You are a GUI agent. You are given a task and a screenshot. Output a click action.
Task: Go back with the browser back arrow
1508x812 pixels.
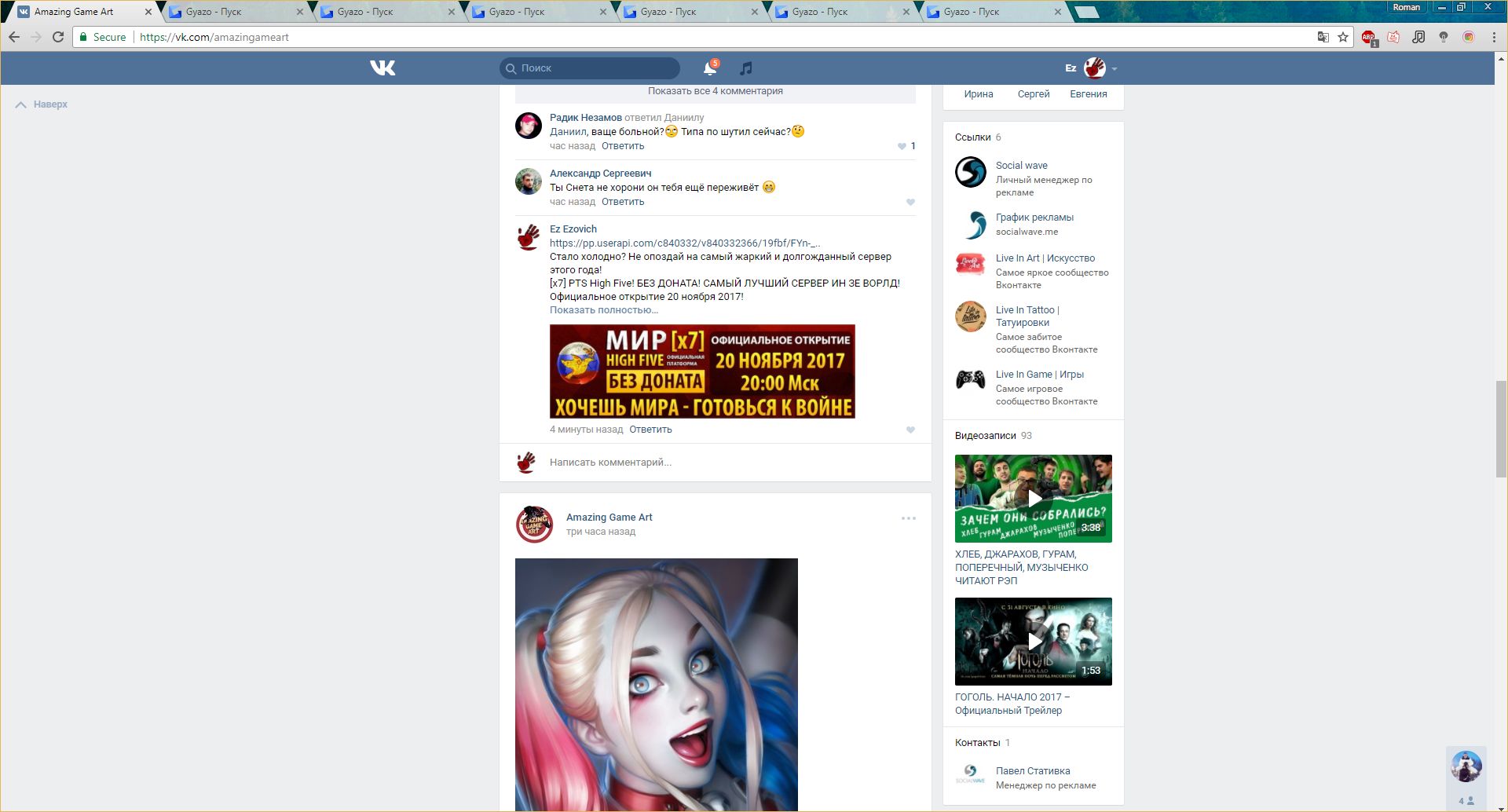click(x=14, y=37)
